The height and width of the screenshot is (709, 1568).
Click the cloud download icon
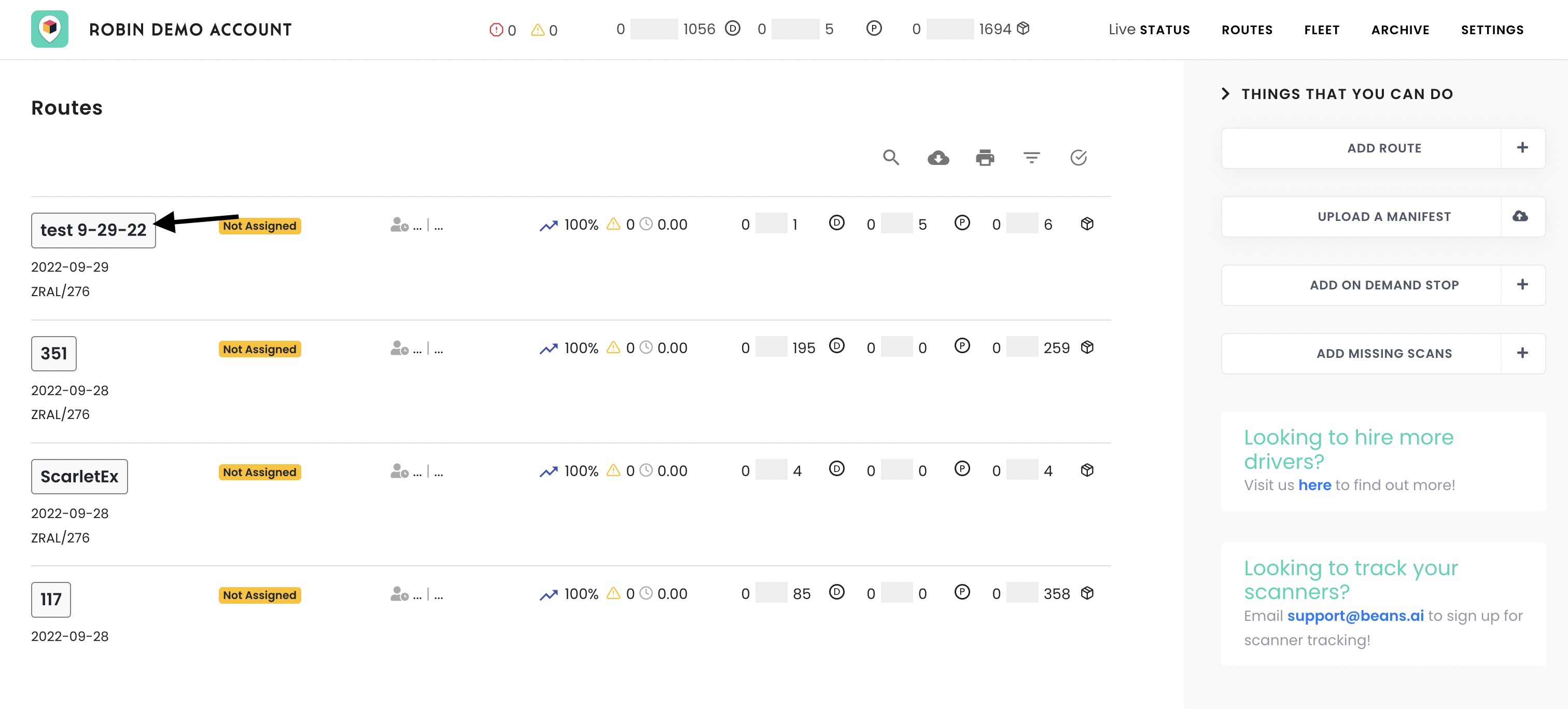[938, 158]
